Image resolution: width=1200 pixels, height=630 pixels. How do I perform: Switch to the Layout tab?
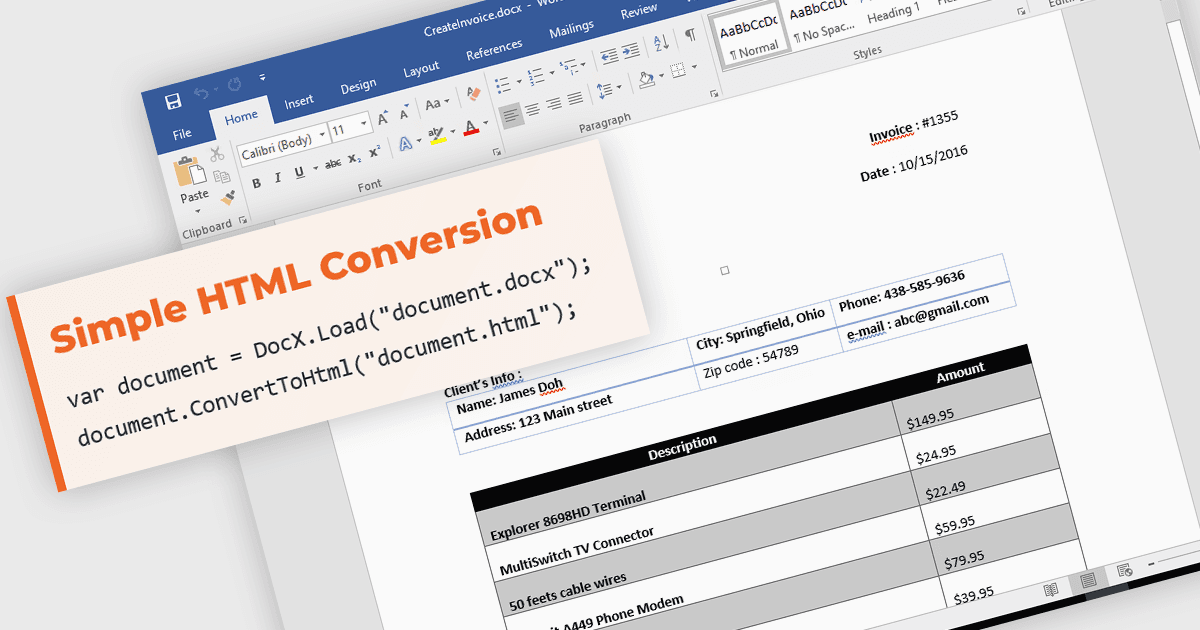[x=421, y=70]
